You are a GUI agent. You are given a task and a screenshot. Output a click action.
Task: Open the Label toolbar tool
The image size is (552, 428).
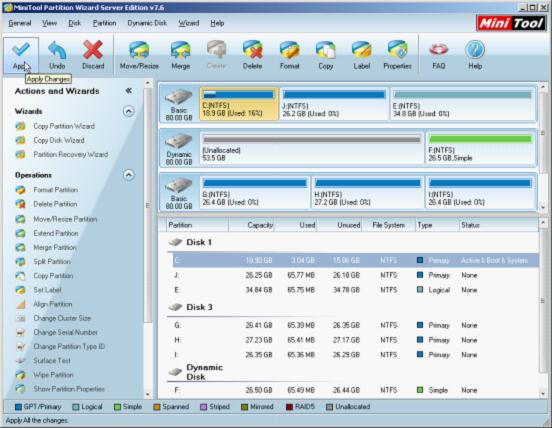[362, 50]
